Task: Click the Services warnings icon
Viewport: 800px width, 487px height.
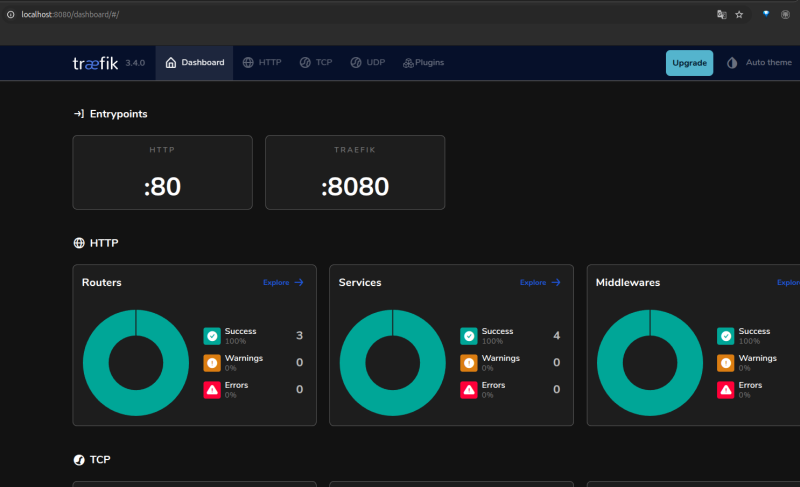Action: point(469,363)
